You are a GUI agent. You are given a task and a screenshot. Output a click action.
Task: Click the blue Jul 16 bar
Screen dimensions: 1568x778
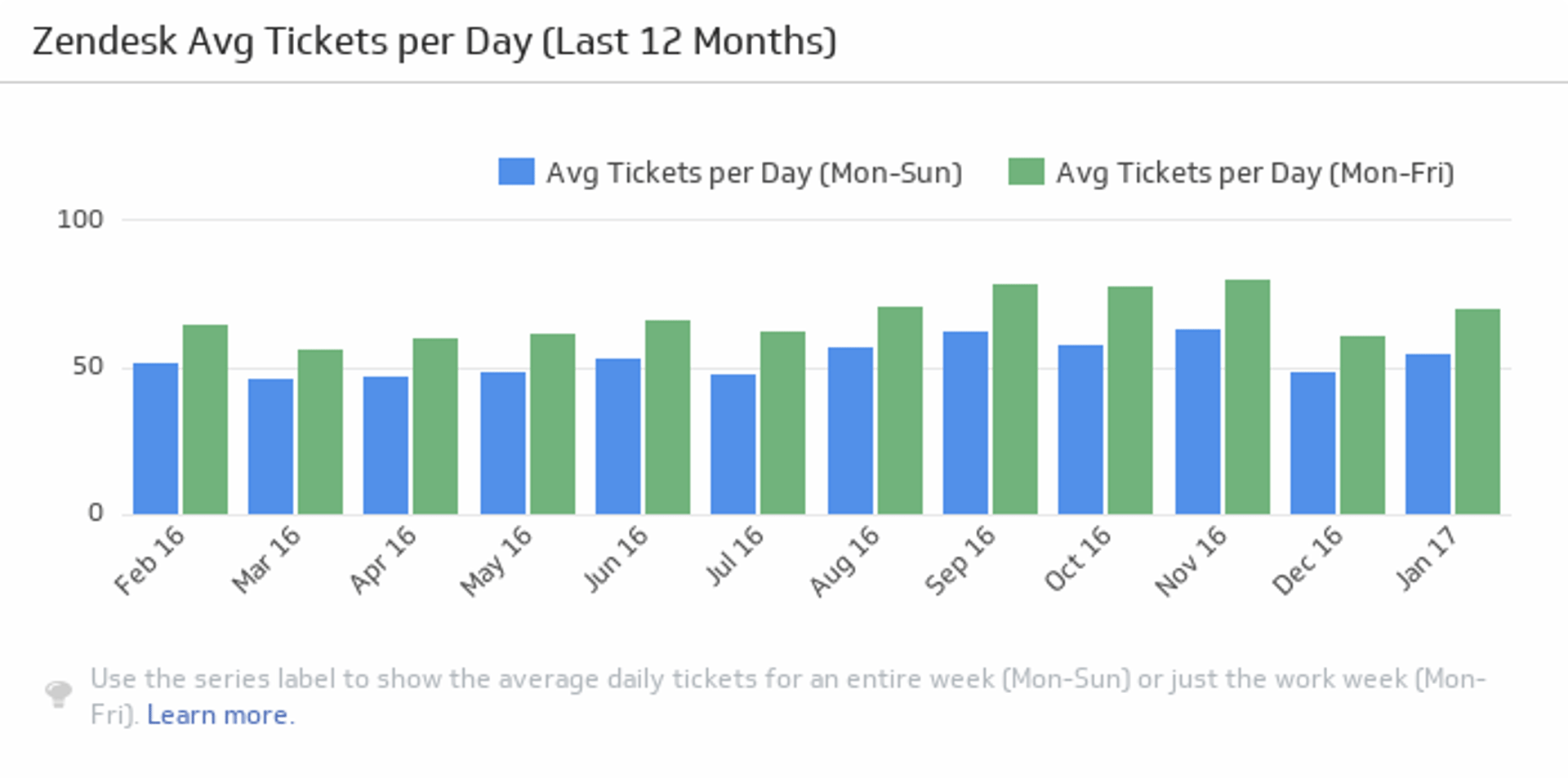click(733, 444)
